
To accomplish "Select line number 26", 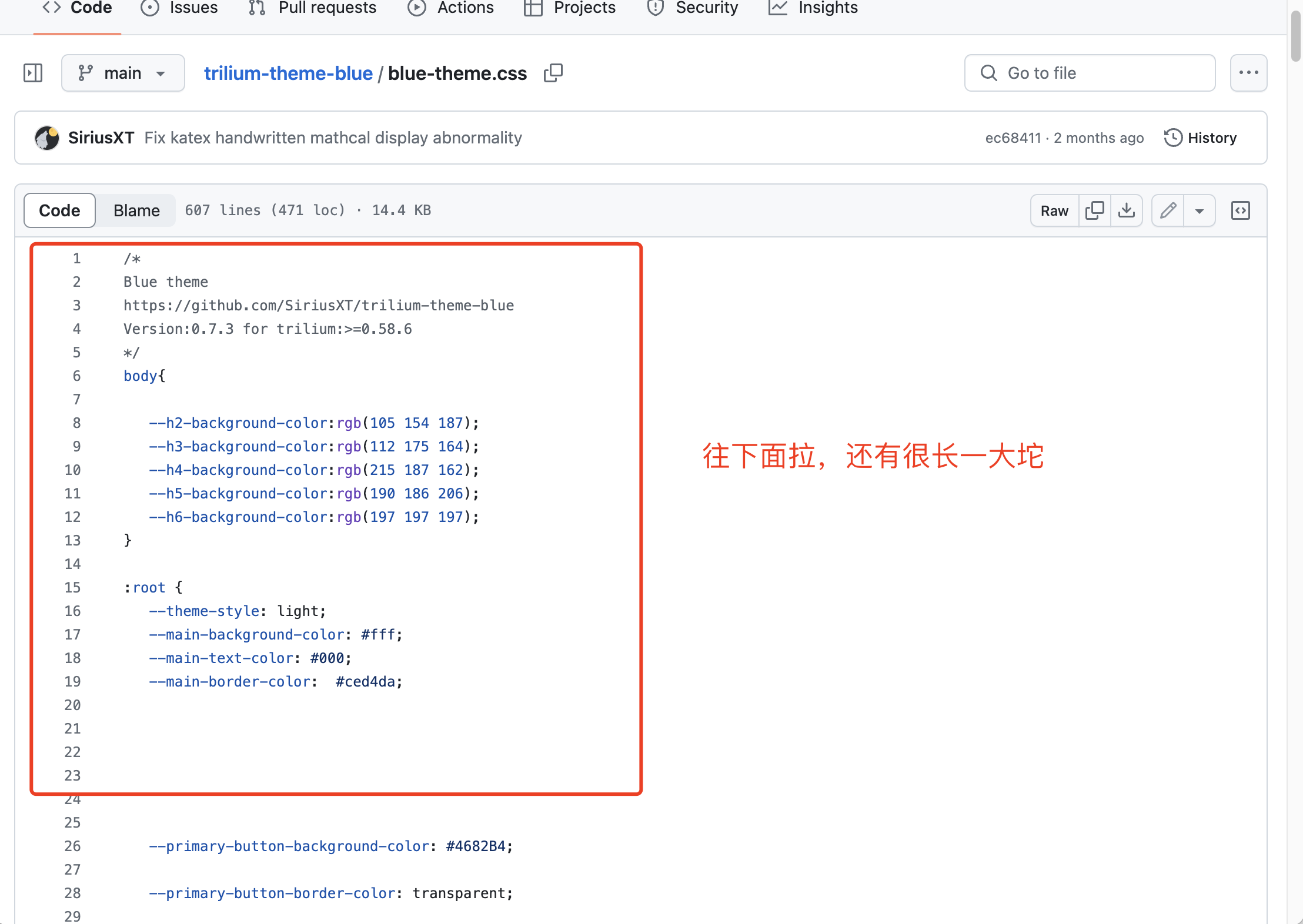I will coord(72,846).
